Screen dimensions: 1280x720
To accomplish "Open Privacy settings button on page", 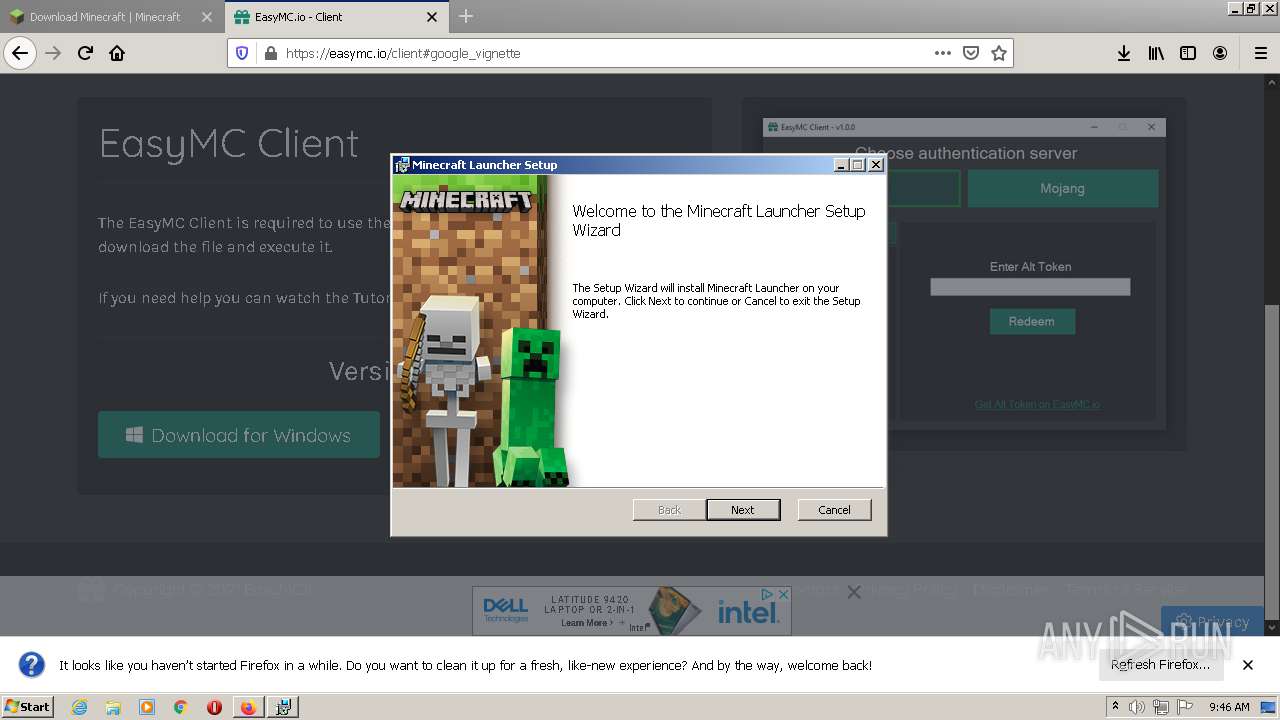I will tap(1213, 621).
